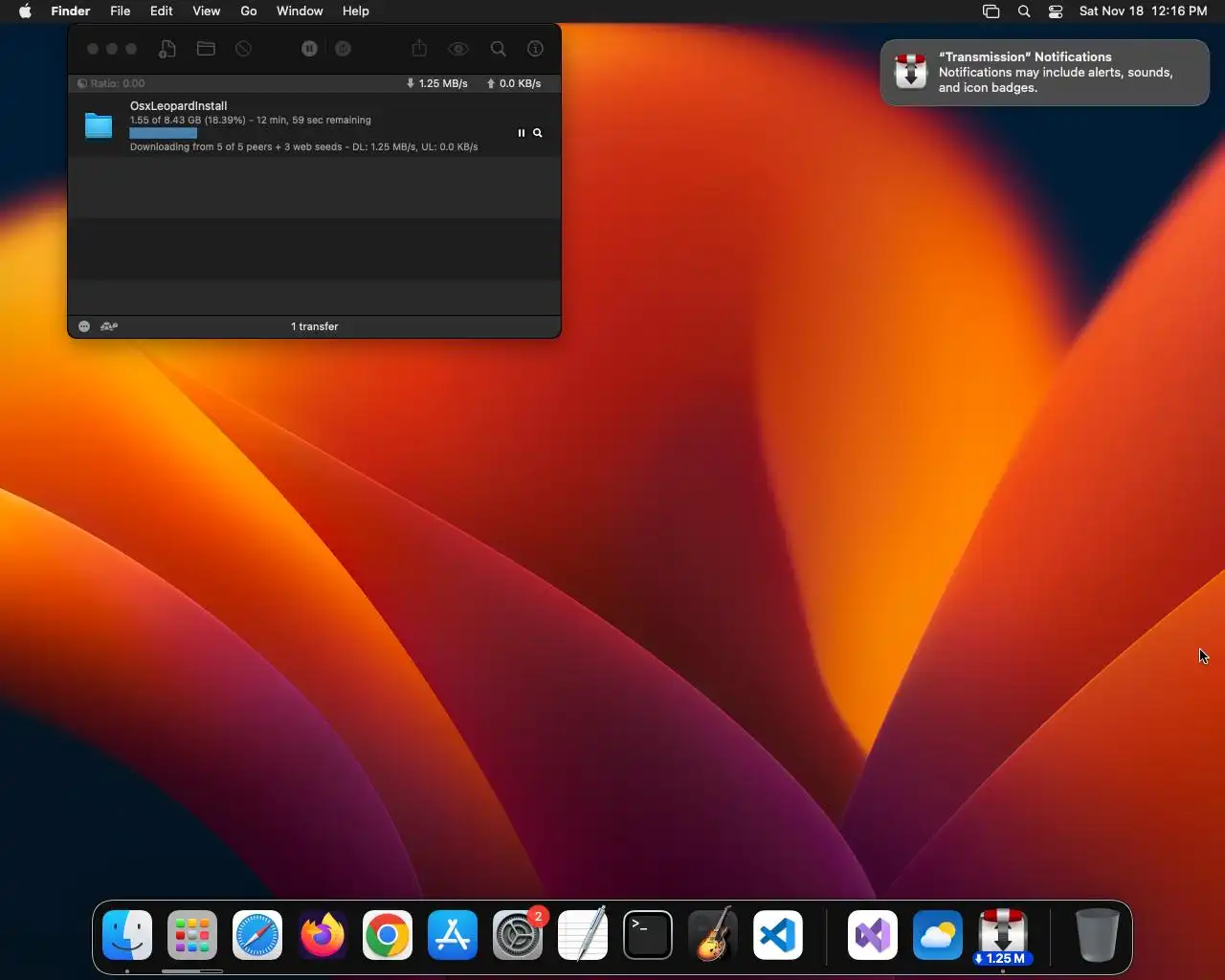
Task: Open the filter search magnifier in toolbar
Action: 499,49
